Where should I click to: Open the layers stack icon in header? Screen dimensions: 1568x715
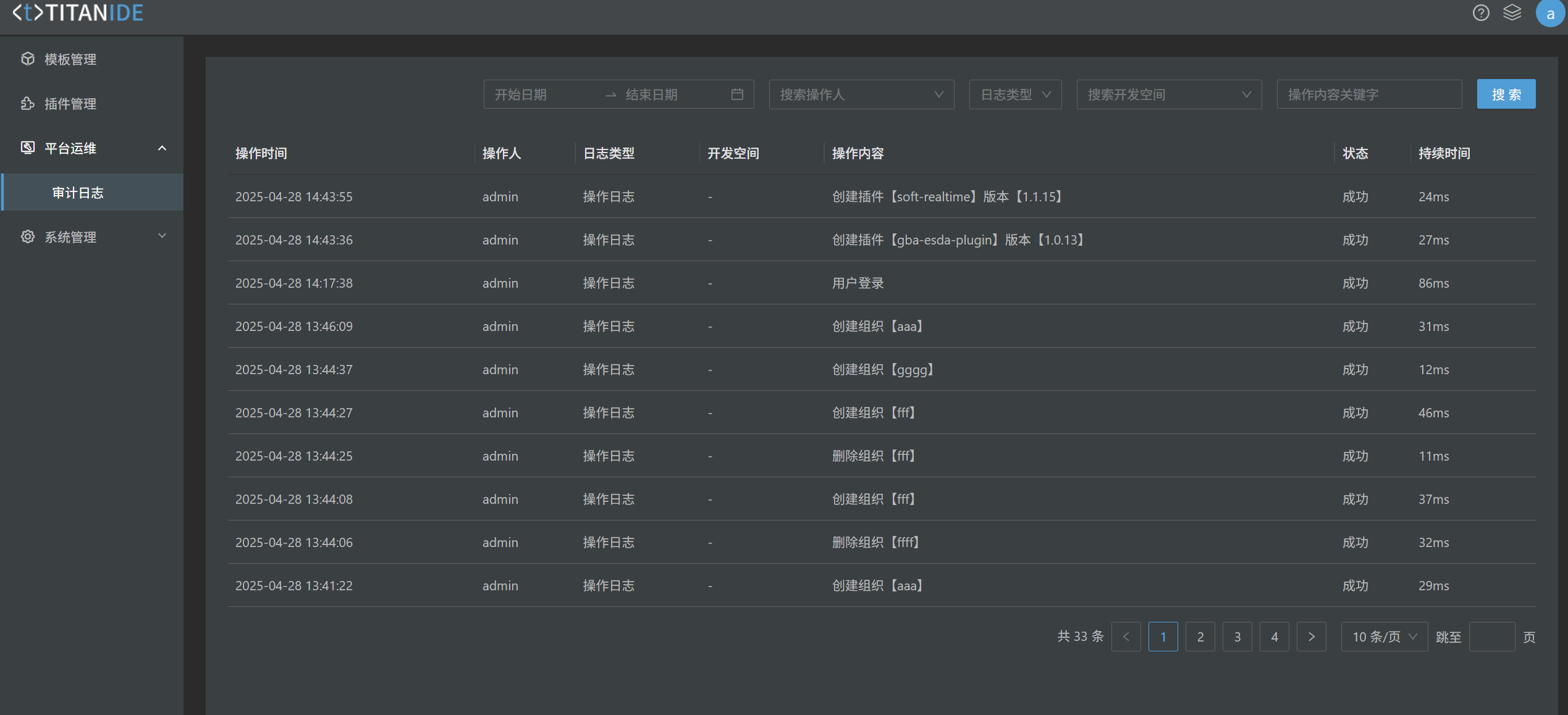click(x=1512, y=13)
